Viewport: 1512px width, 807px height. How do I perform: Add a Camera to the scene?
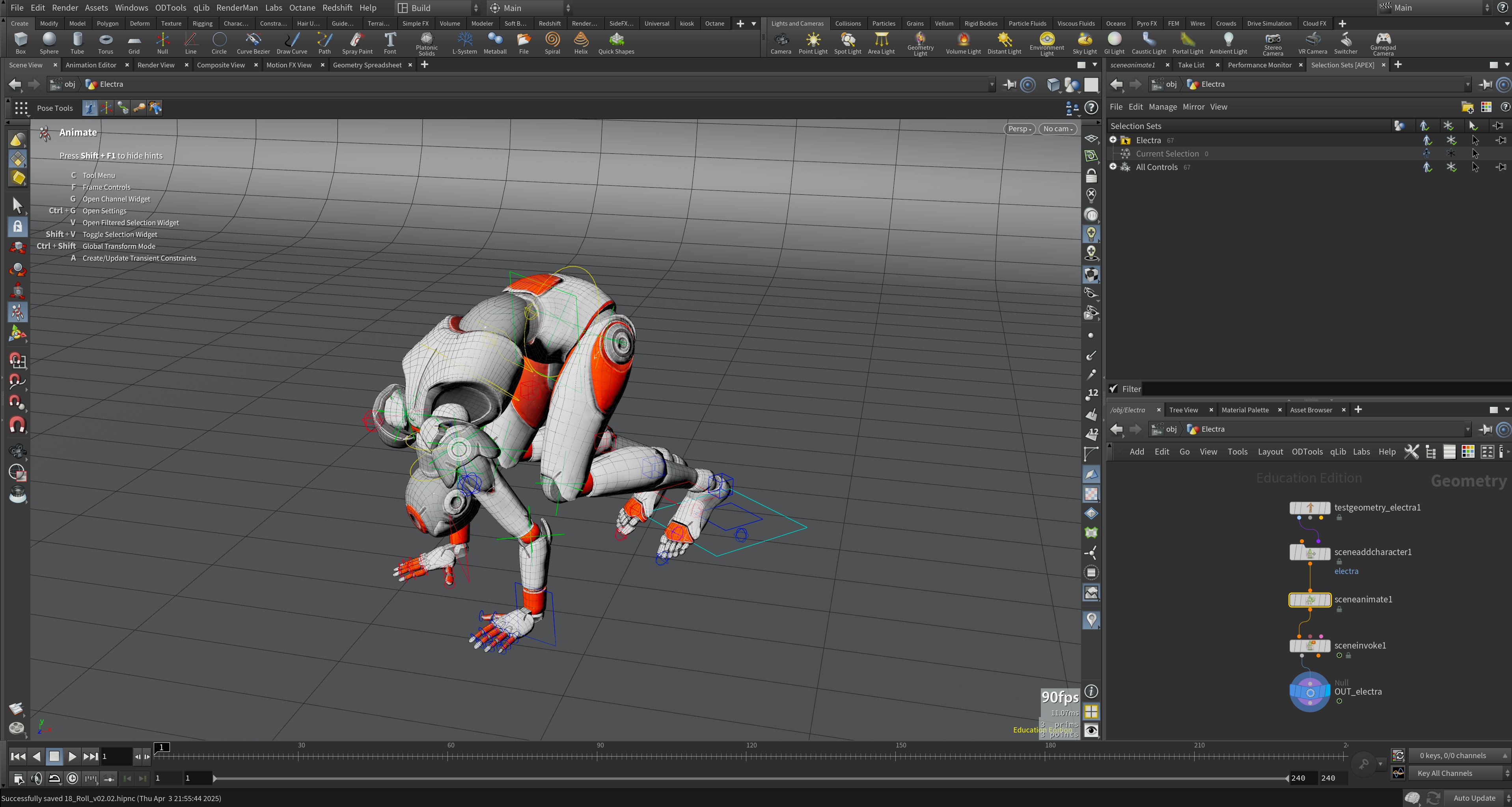click(x=781, y=43)
